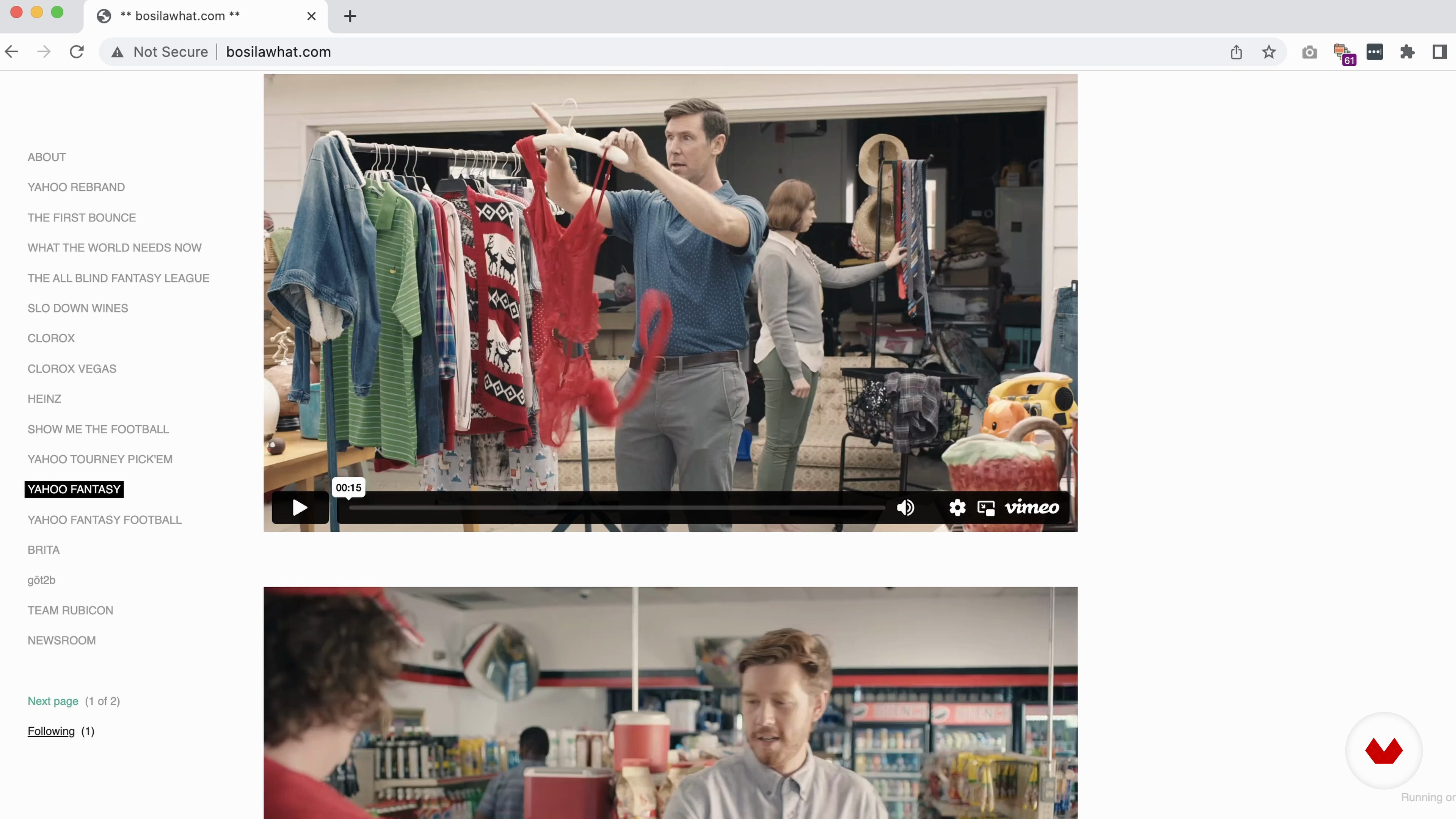Mute the Vimeo video volume
The width and height of the screenshot is (1456, 819).
[x=905, y=508]
